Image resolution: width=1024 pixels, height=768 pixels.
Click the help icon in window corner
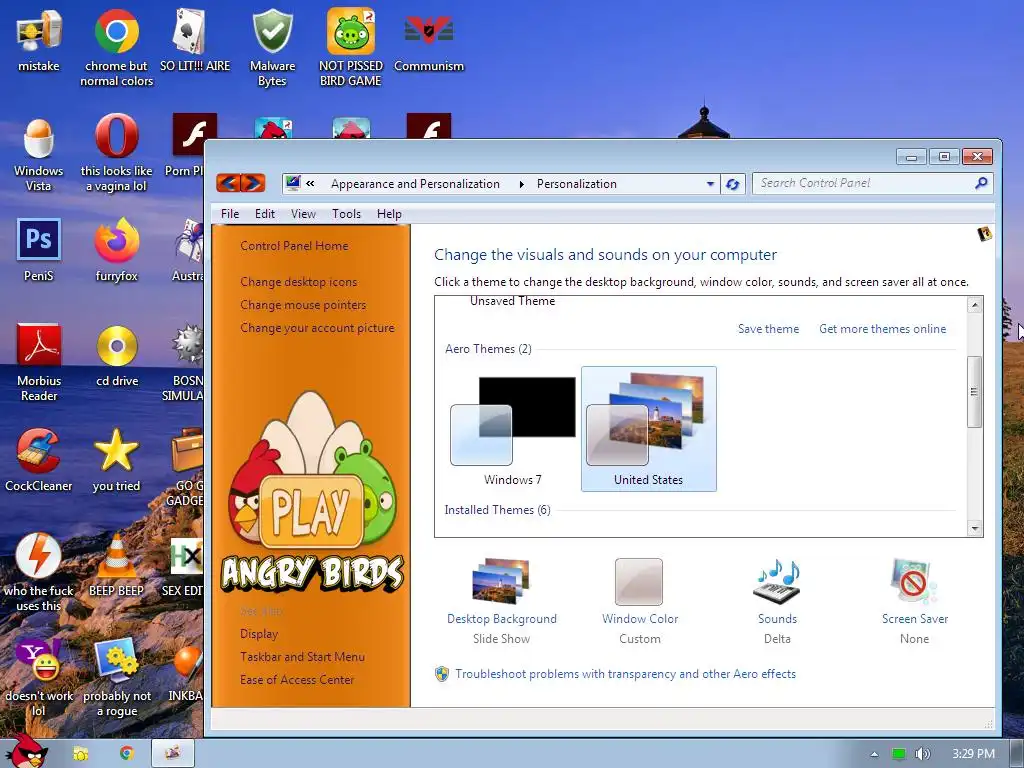point(984,234)
